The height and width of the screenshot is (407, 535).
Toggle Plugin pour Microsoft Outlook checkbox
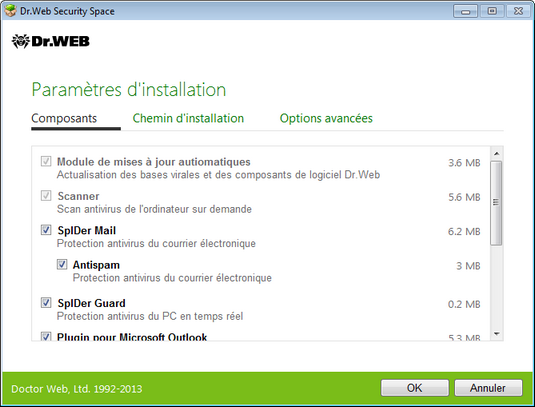[46, 336]
